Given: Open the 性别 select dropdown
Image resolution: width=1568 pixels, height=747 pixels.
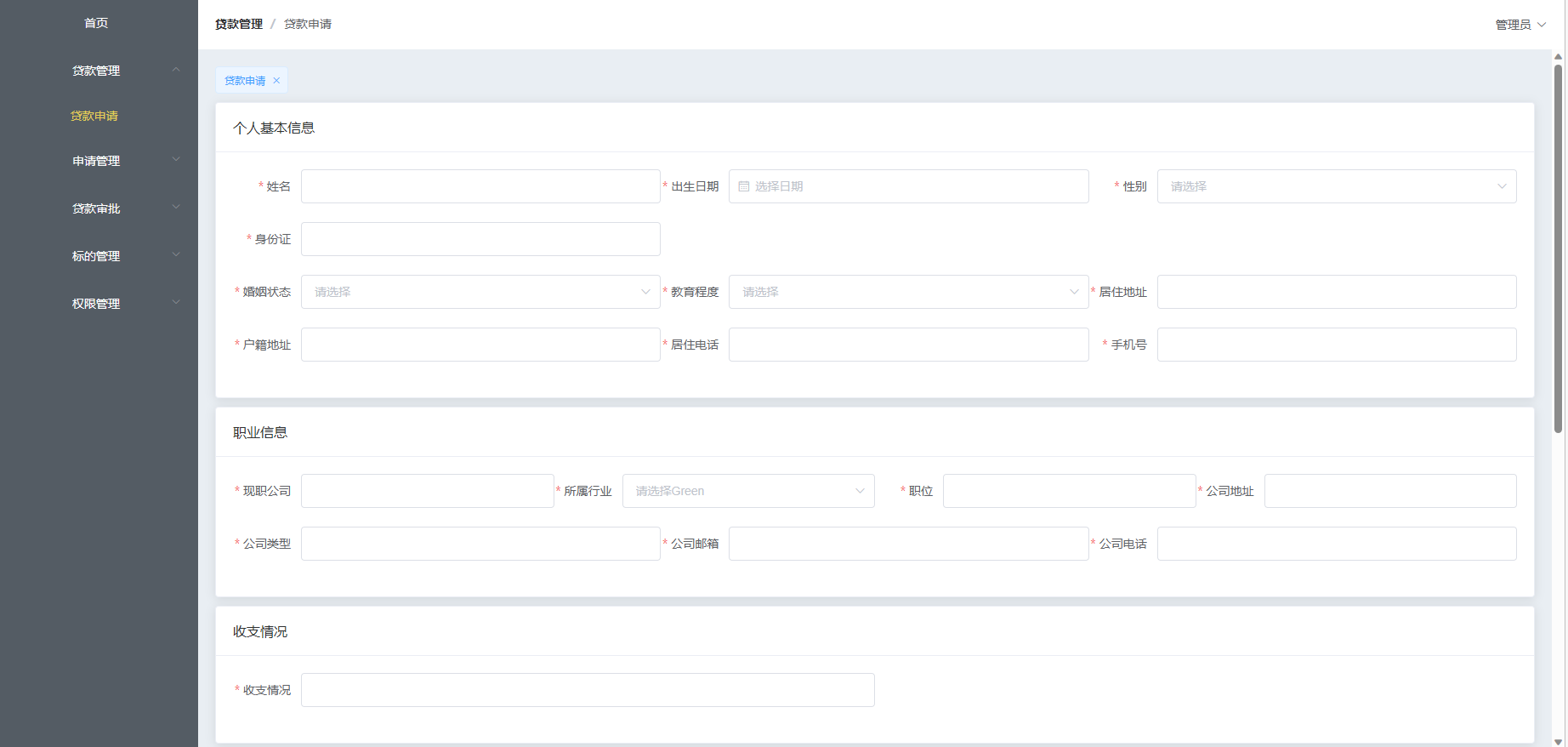Looking at the screenshot, I should tap(1337, 186).
